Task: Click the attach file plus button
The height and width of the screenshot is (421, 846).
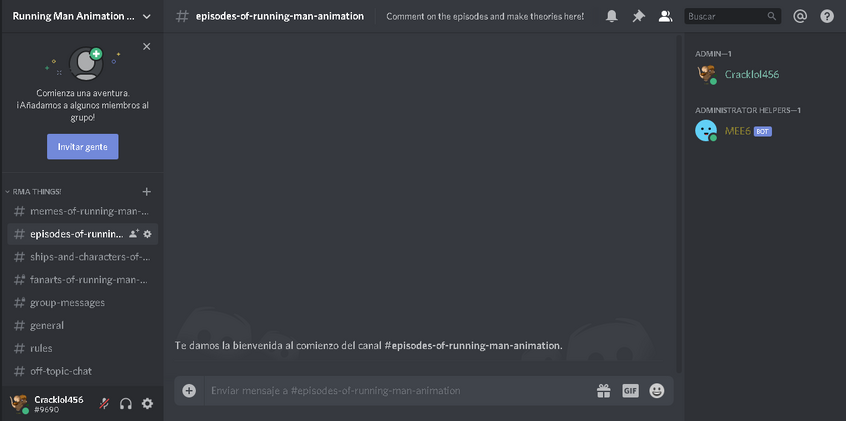Action: 189,391
